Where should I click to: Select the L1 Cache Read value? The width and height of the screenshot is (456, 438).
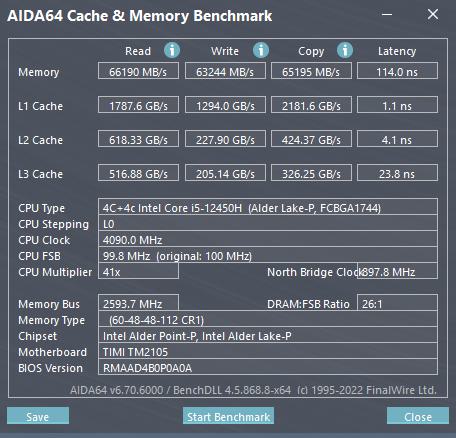tap(138, 105)
